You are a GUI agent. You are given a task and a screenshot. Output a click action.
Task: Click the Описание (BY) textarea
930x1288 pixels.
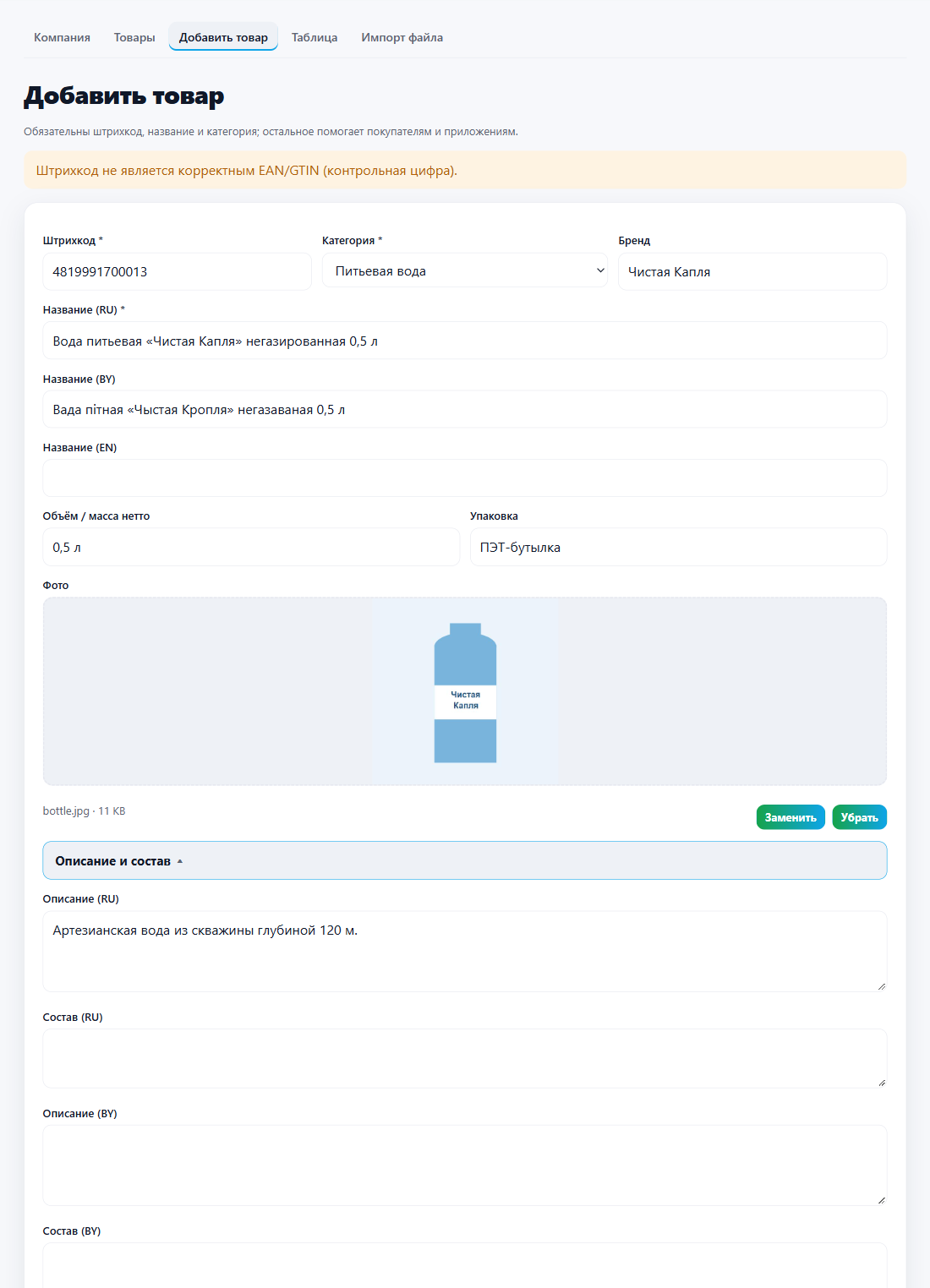pos(465,1165)
